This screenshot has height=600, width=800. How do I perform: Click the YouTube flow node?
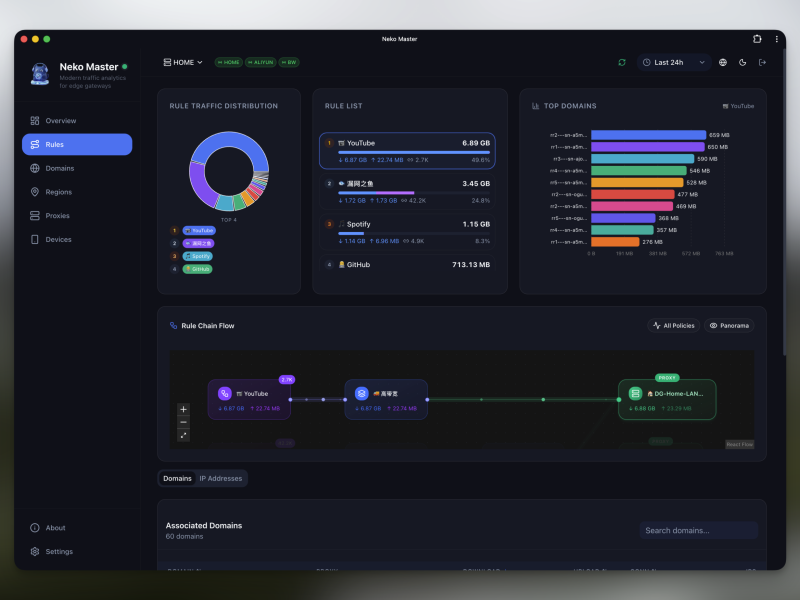[249, 399]
